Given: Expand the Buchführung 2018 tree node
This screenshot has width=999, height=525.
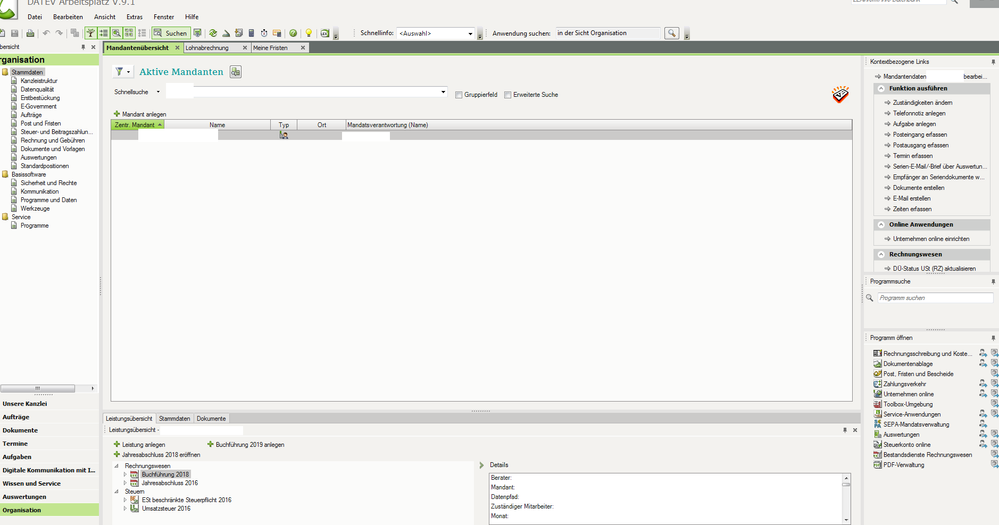Looking at the screenshot, I should click(125, 475).
